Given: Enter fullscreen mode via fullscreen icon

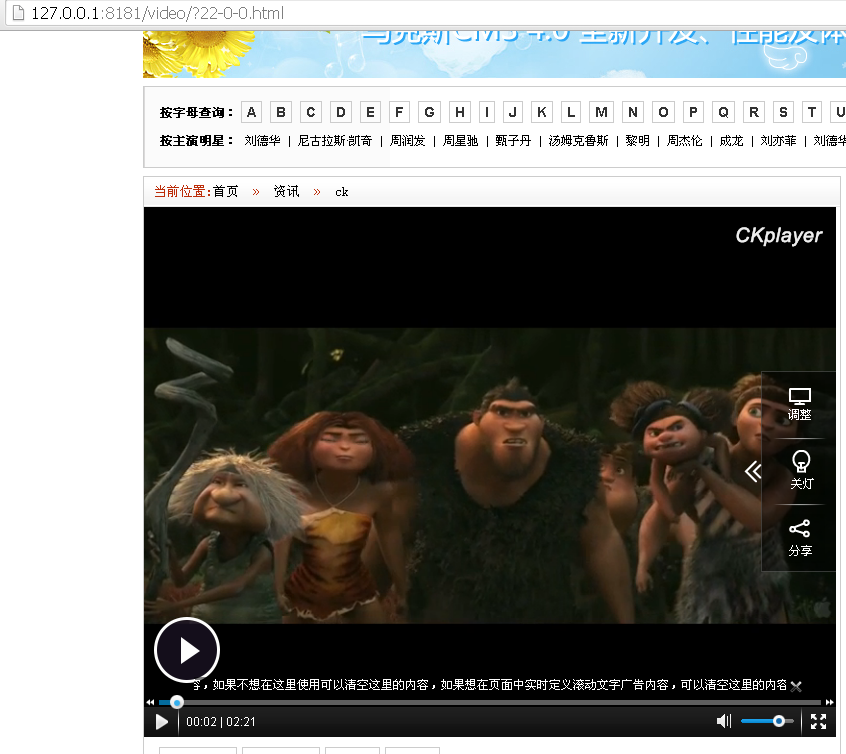Looking at the screenshot, I should [818, 722].
